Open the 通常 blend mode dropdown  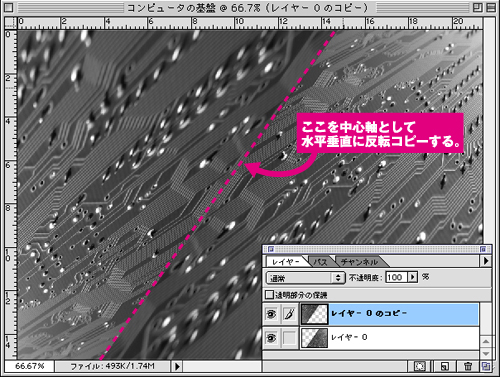(305, 277)
